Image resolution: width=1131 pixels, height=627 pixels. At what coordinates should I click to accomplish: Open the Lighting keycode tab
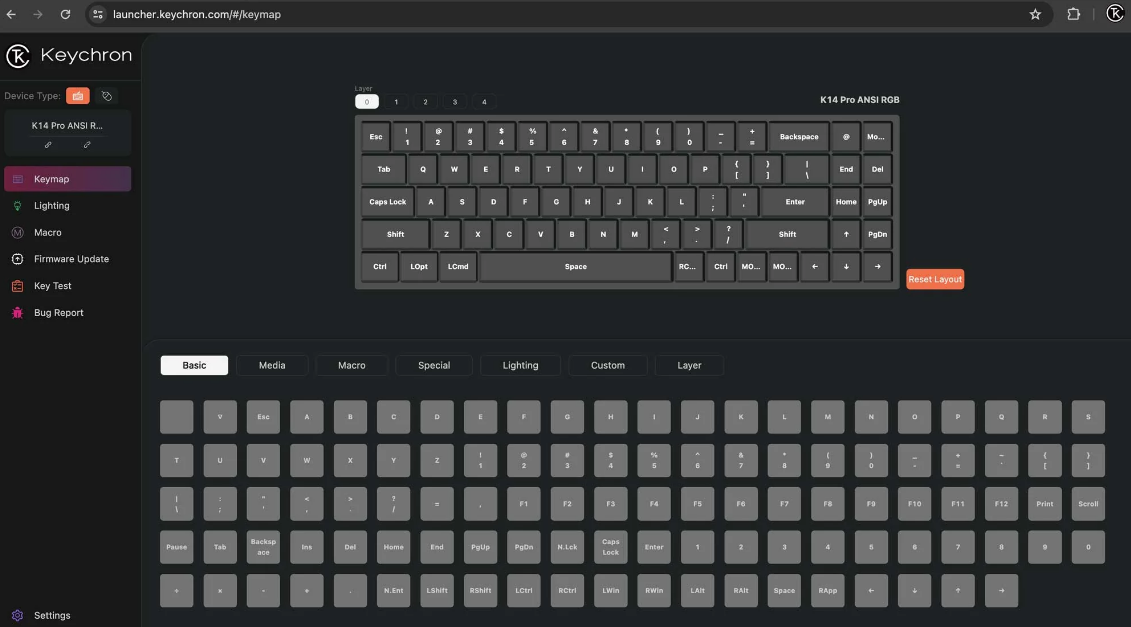tap(520, 365)
